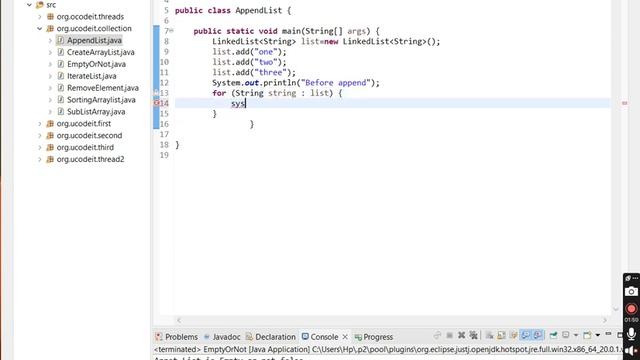Expand the org.ucodeit.first package
The width and height of the screenshot is (640, 360).
[x=40, y=124]
